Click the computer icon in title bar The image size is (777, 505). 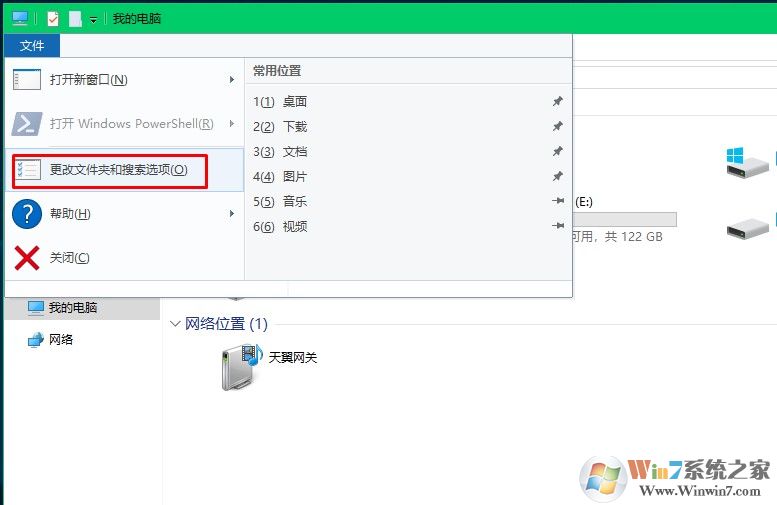20,18
